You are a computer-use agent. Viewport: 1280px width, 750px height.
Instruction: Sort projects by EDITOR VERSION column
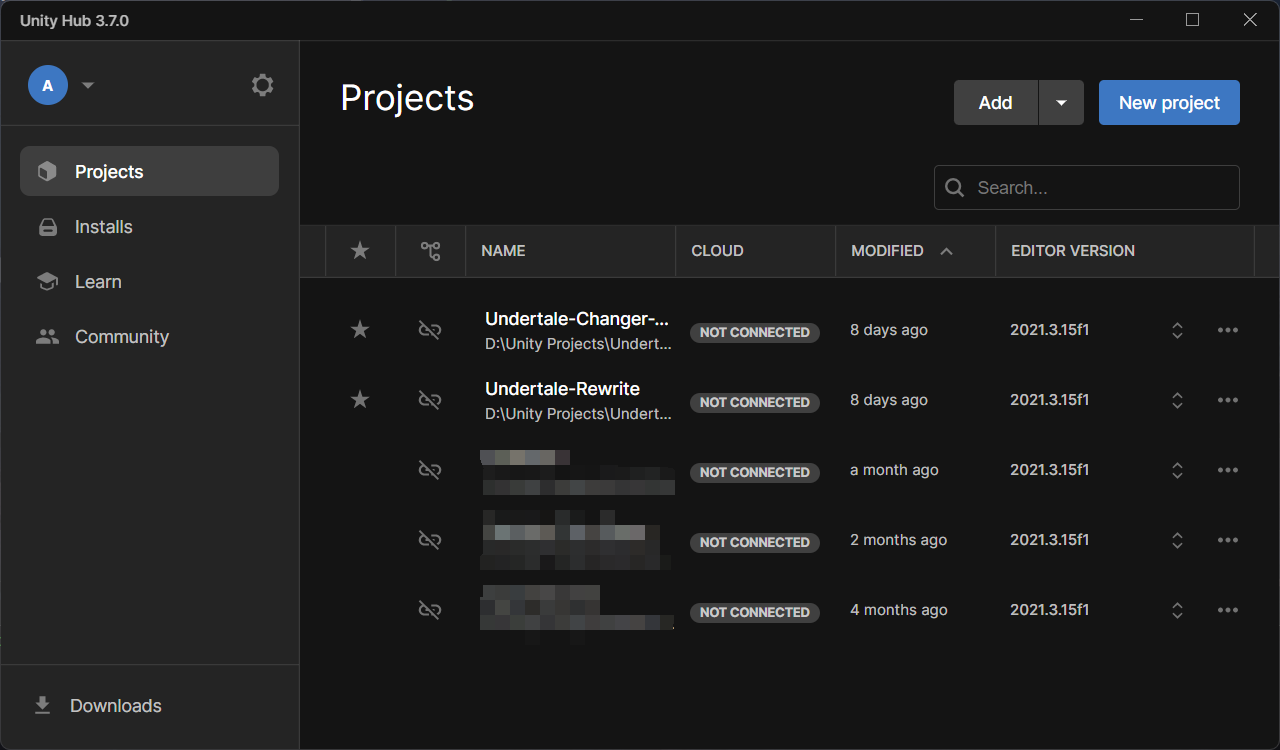point(1073,251)
